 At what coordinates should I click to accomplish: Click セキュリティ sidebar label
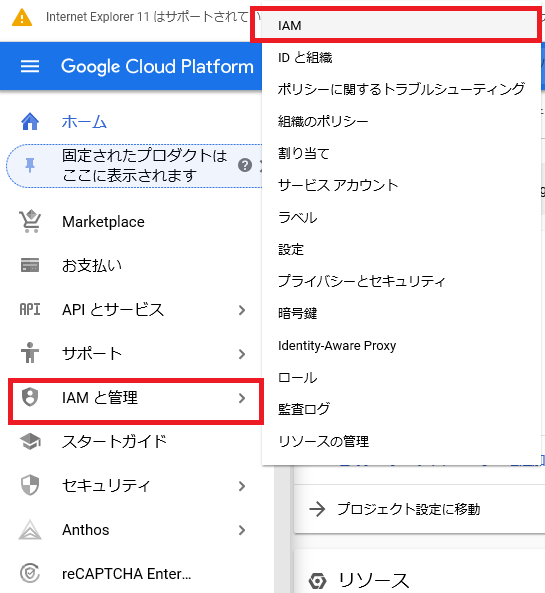point(106,486)
